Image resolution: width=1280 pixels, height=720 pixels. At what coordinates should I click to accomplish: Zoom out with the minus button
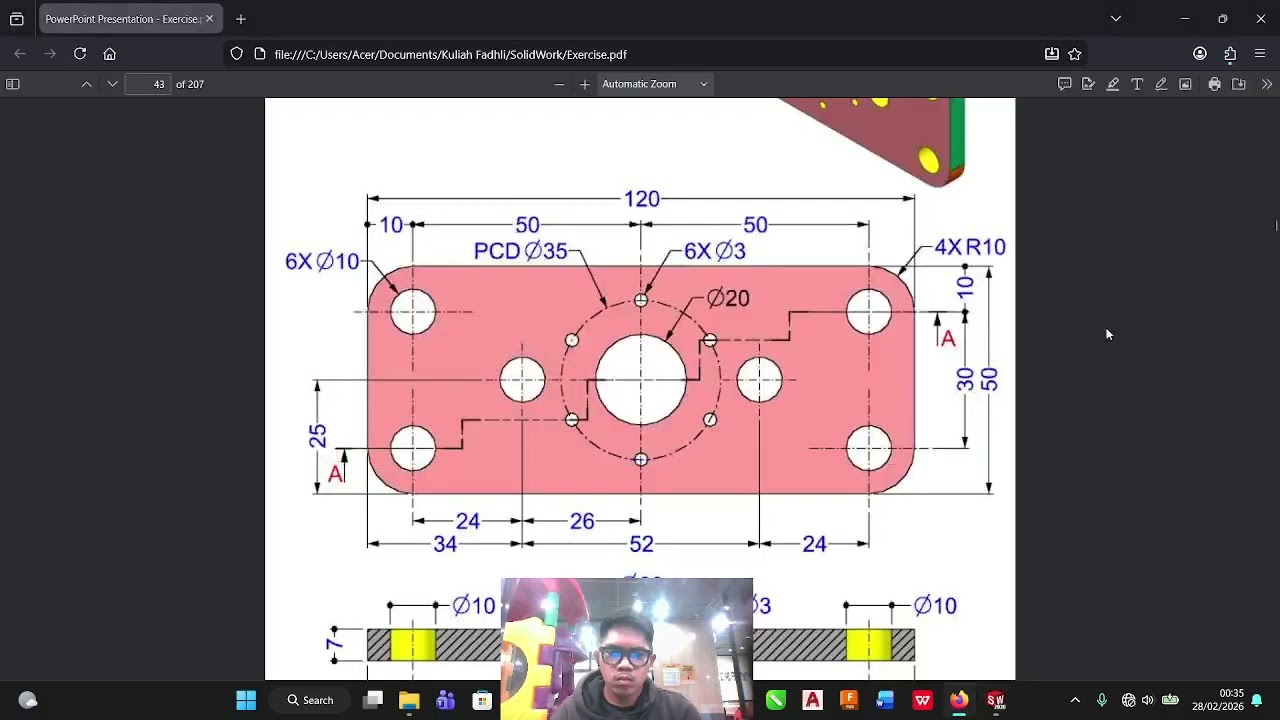[559, 84]
